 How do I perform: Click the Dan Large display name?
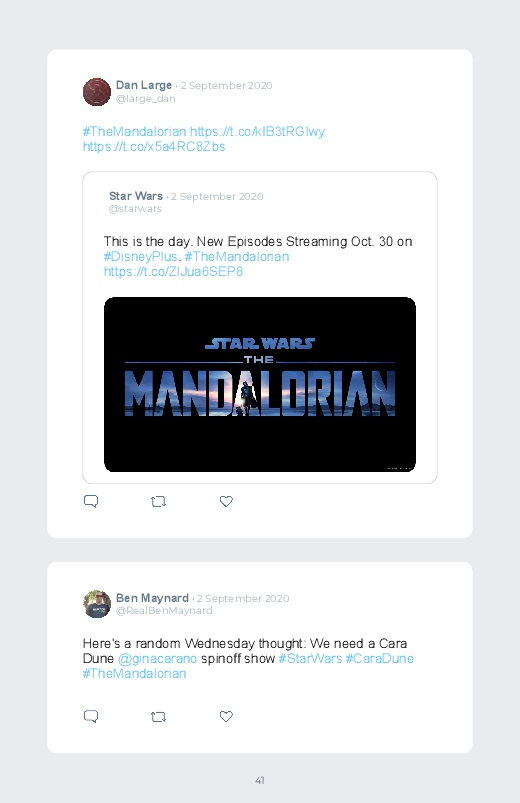144,85
